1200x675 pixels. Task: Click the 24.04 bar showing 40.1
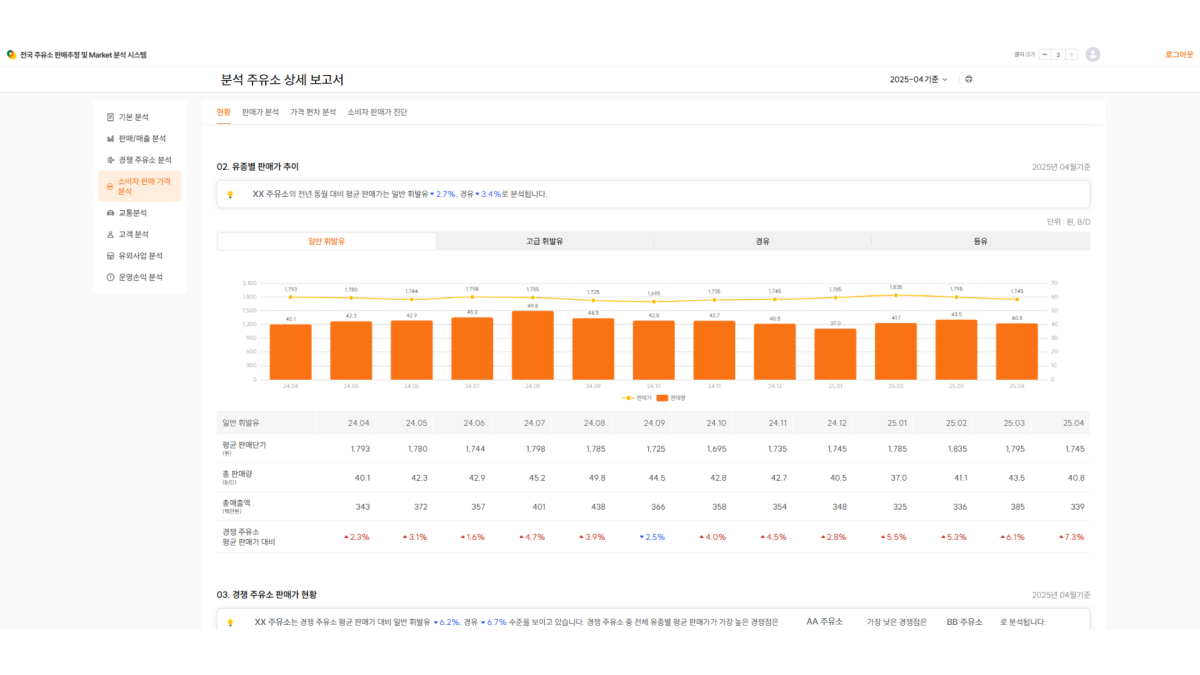pyautogui.click(x=291, y=352)
